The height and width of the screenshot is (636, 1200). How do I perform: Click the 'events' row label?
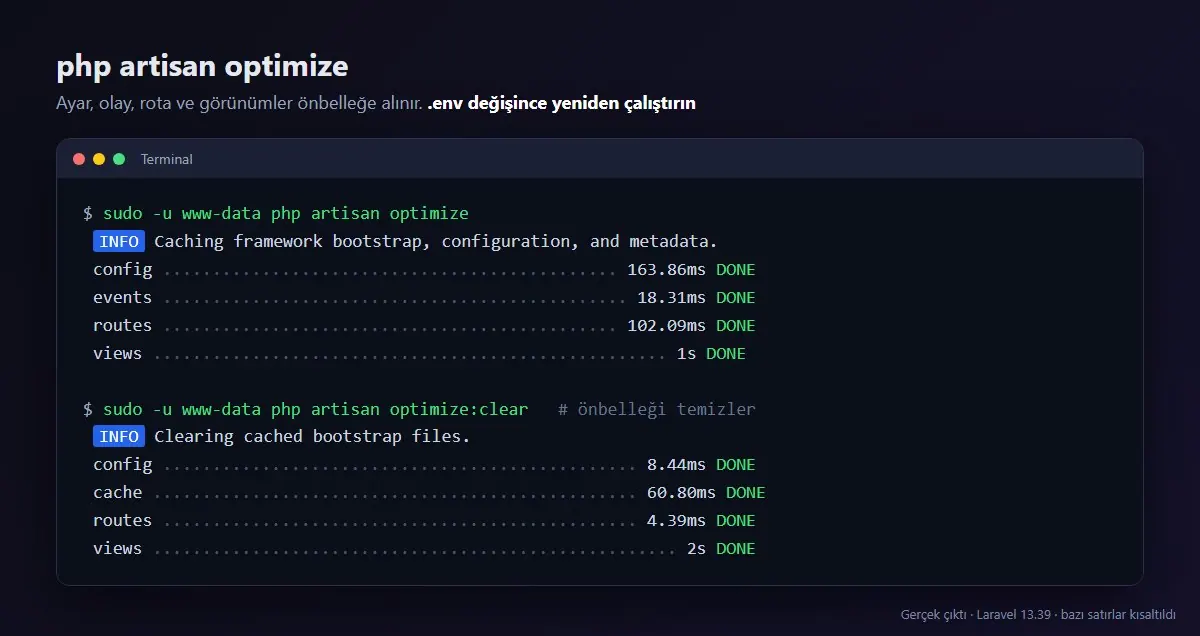pyautogui.click(x=123, y=297)
